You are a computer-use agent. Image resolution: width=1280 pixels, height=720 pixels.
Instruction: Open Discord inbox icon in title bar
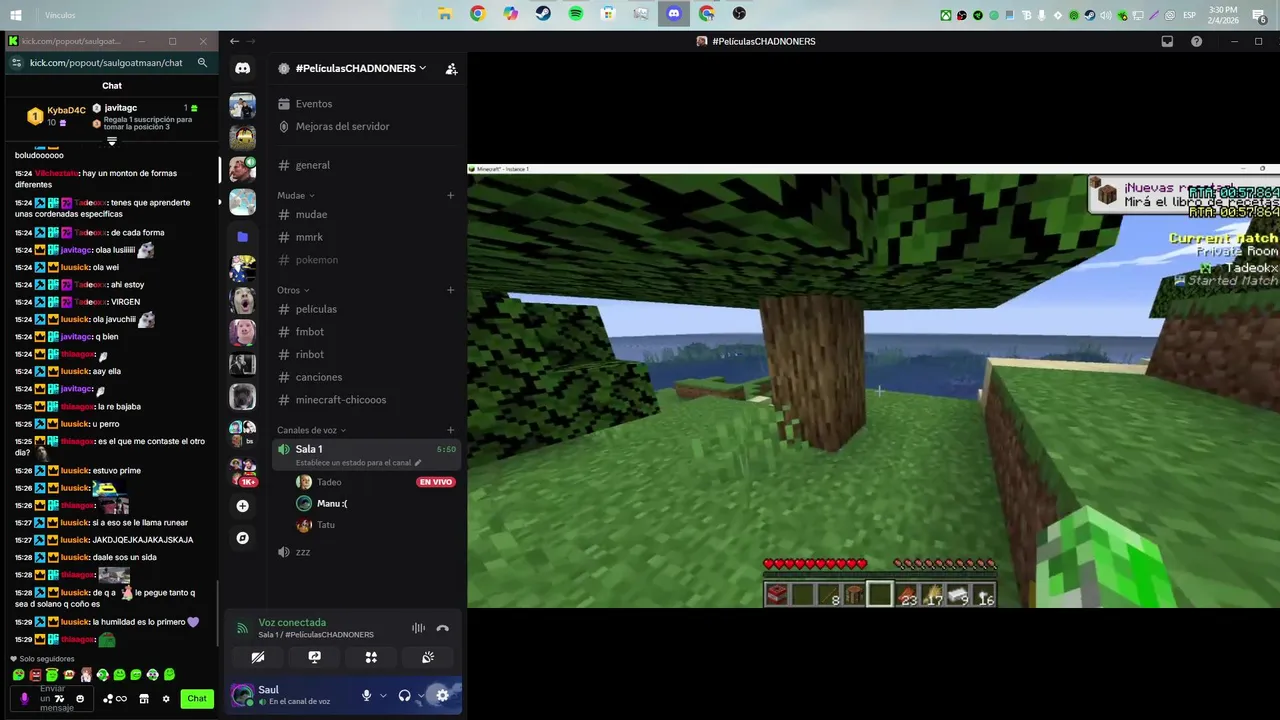tap(1167, 41)
